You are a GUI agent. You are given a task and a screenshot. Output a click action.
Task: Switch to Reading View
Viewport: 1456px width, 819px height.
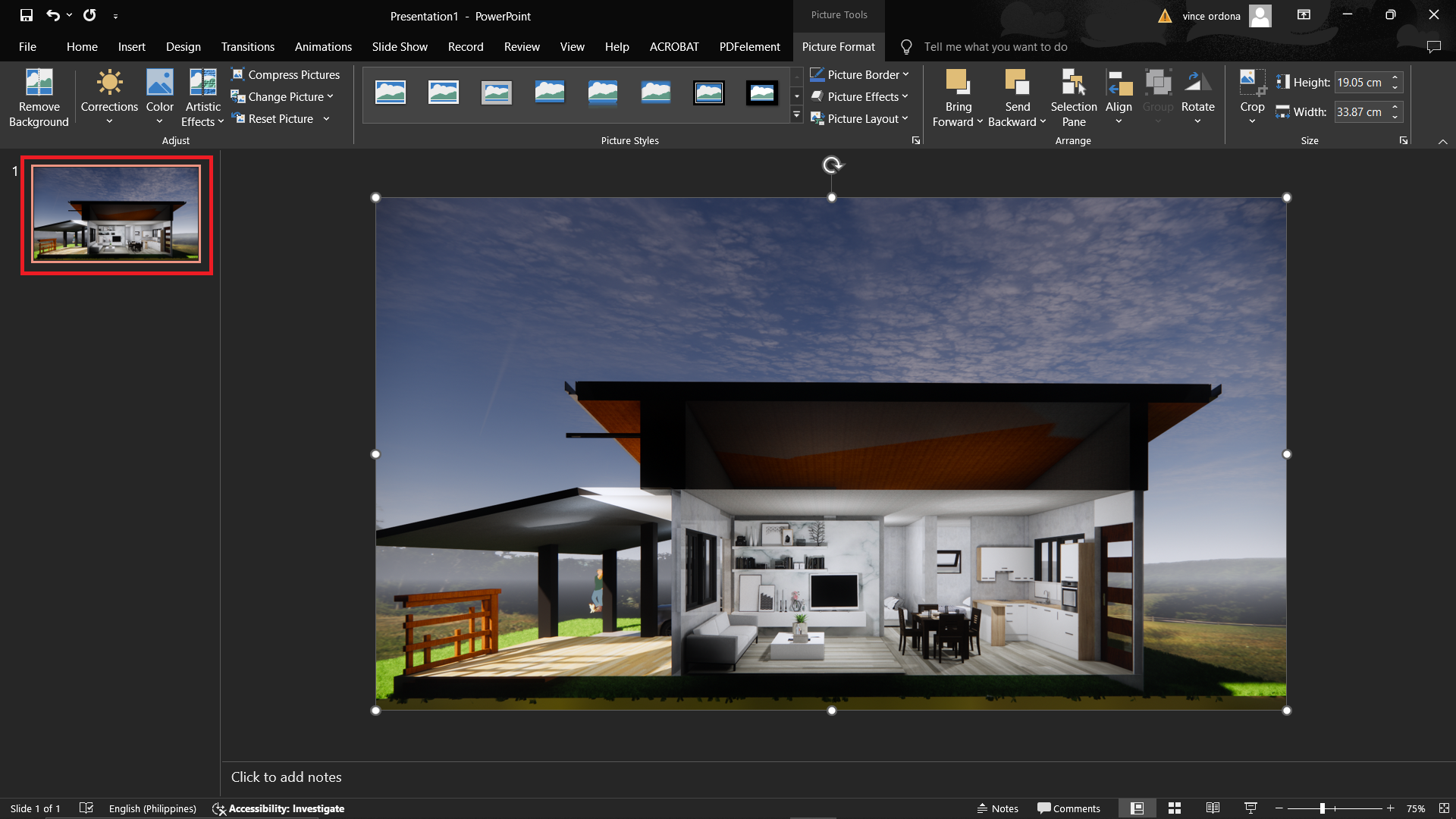(1213, 808)
